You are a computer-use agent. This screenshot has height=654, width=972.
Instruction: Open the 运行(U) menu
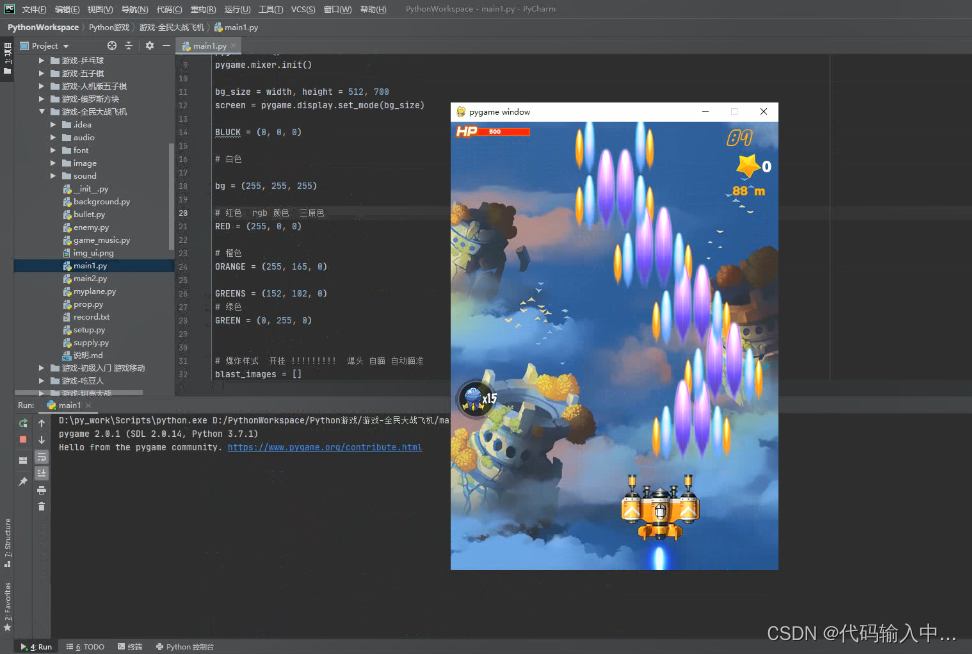coord(237,9)
